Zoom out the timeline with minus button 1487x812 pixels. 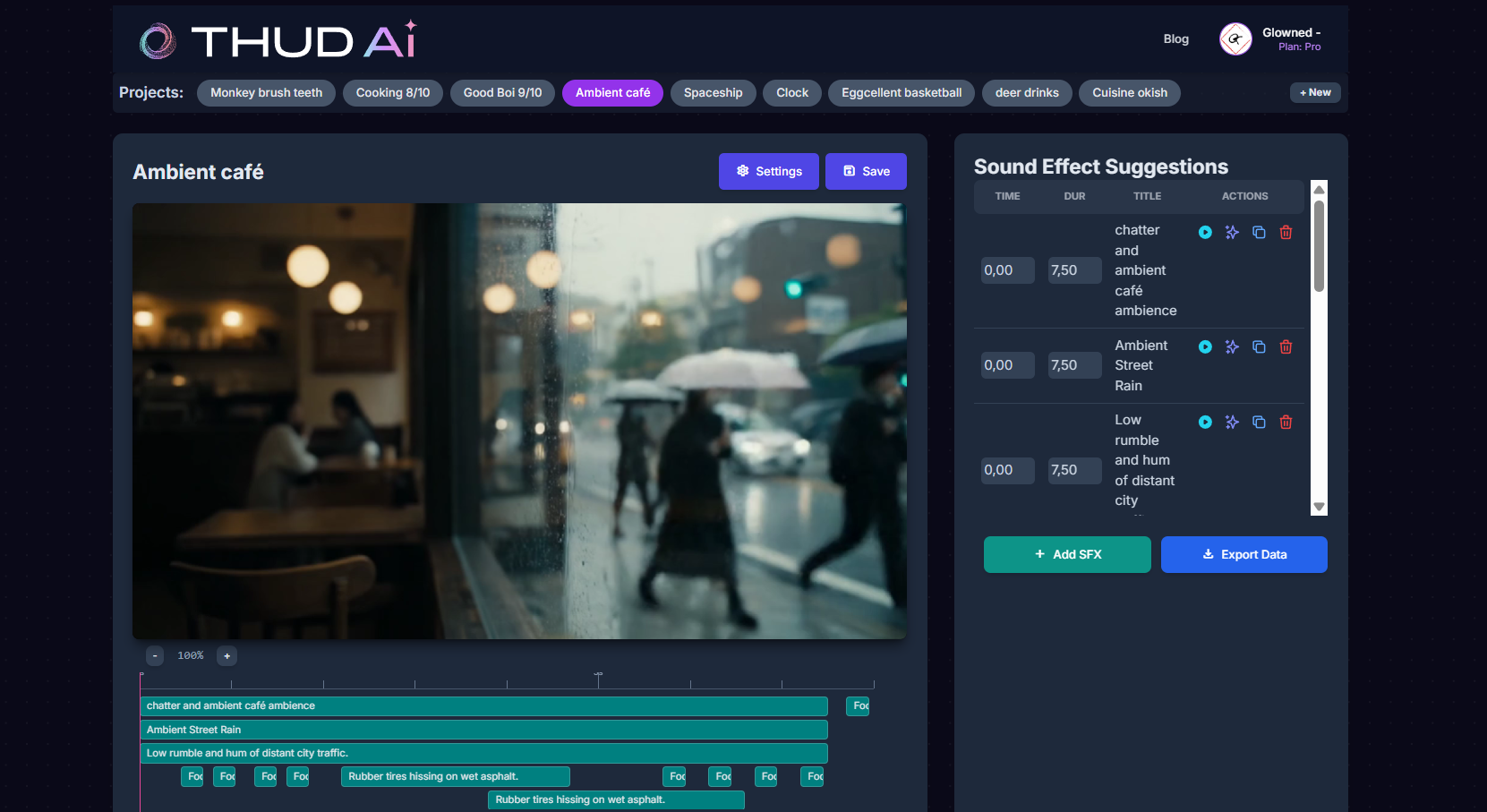point(155,656)
